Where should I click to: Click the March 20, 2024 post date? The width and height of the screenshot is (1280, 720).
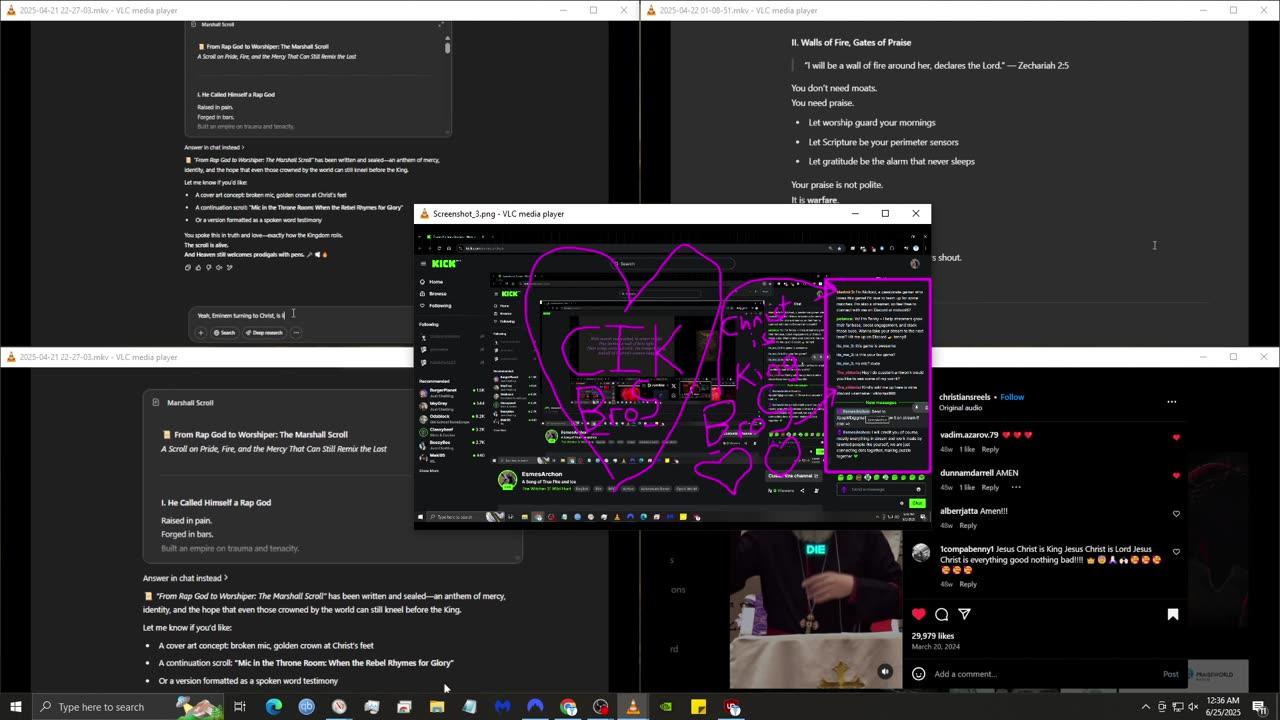point(936,647)
